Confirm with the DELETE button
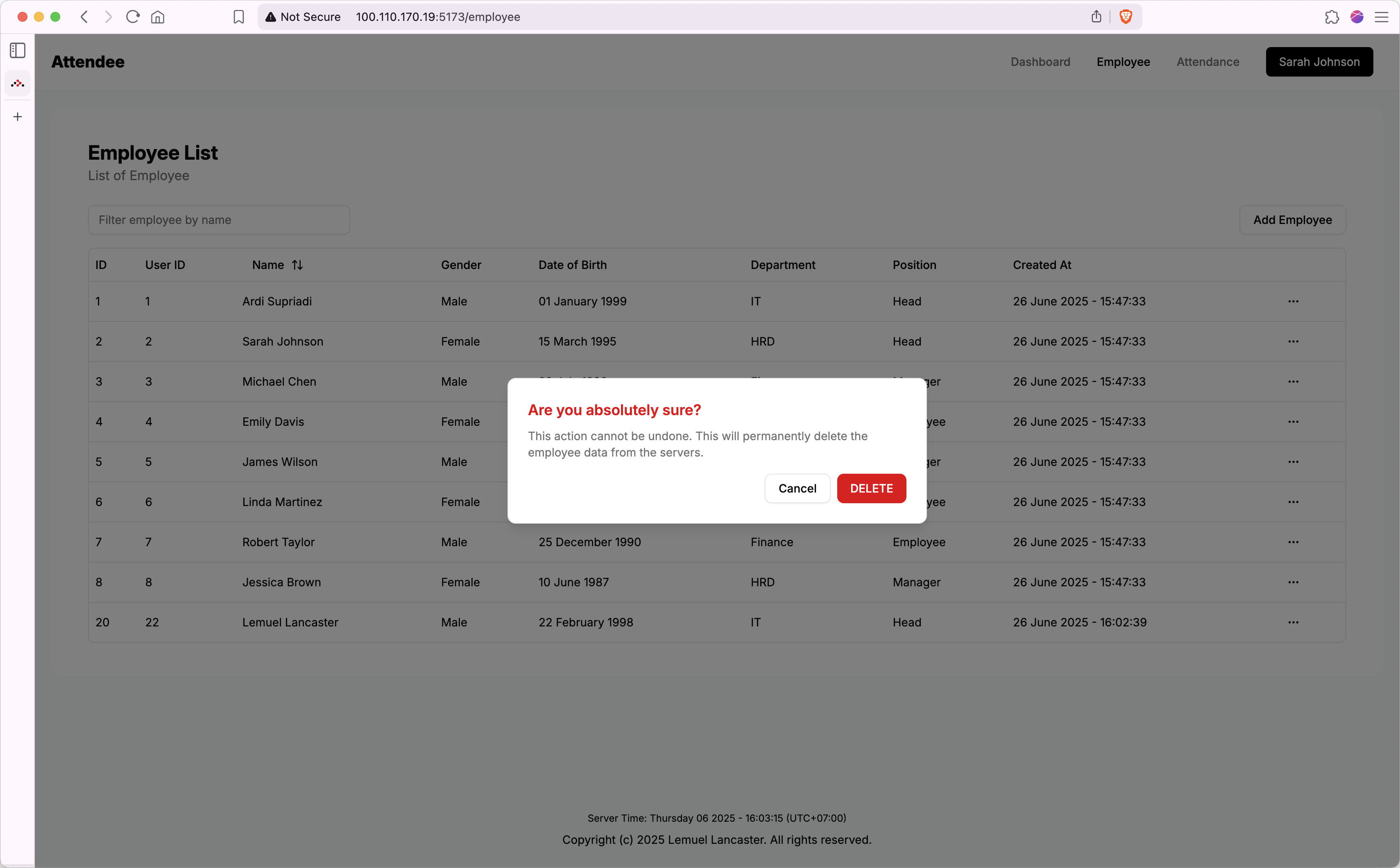The width and height of the screenshot is (1400, 868). tap(871, 488)
